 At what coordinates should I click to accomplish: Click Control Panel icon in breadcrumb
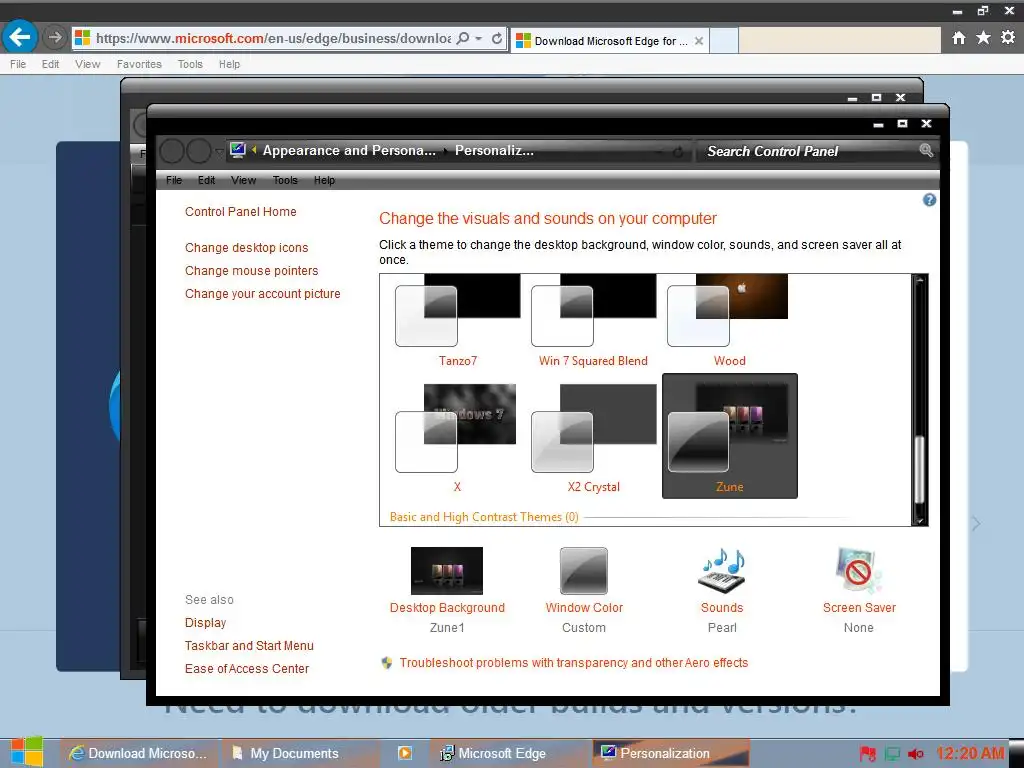[238, 150]
